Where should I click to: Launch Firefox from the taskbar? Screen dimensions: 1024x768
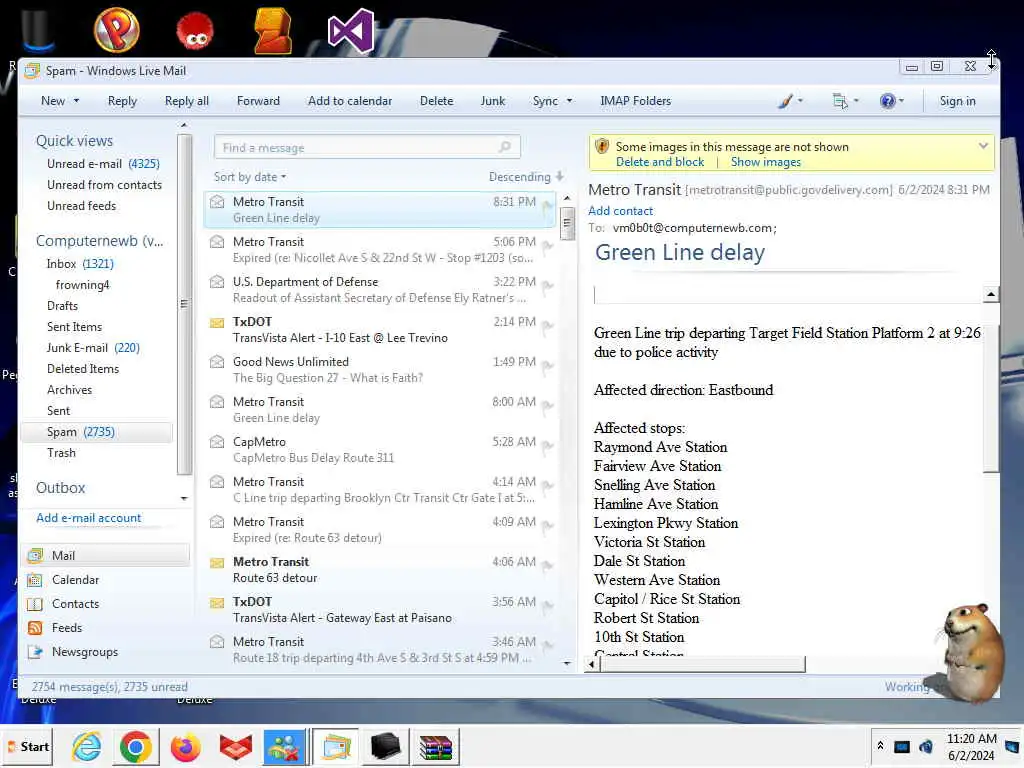[185, 748]
